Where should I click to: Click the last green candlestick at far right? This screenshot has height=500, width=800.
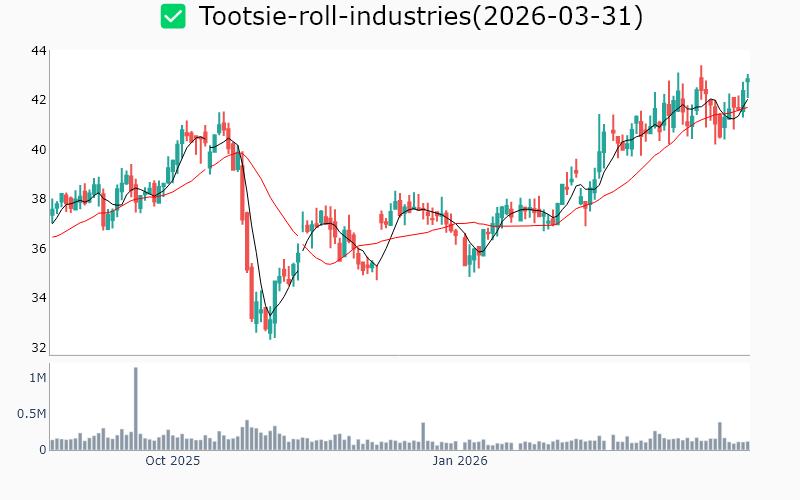[x=747, y=80]
